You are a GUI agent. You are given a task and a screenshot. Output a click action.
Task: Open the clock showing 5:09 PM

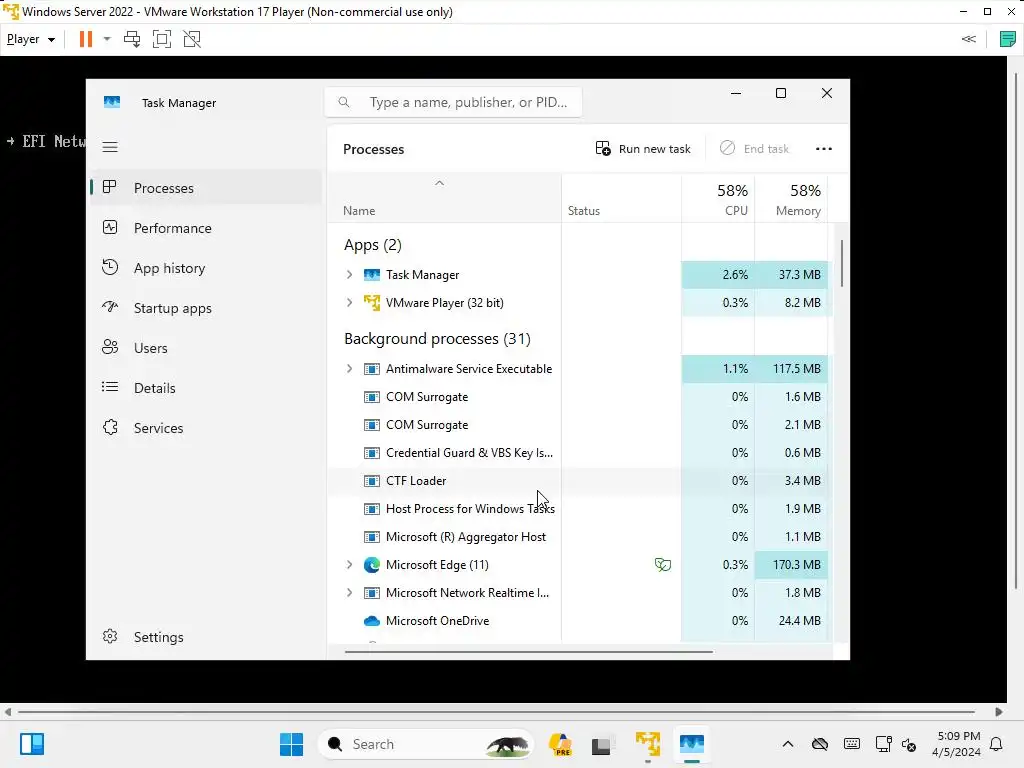coord(956,744)
